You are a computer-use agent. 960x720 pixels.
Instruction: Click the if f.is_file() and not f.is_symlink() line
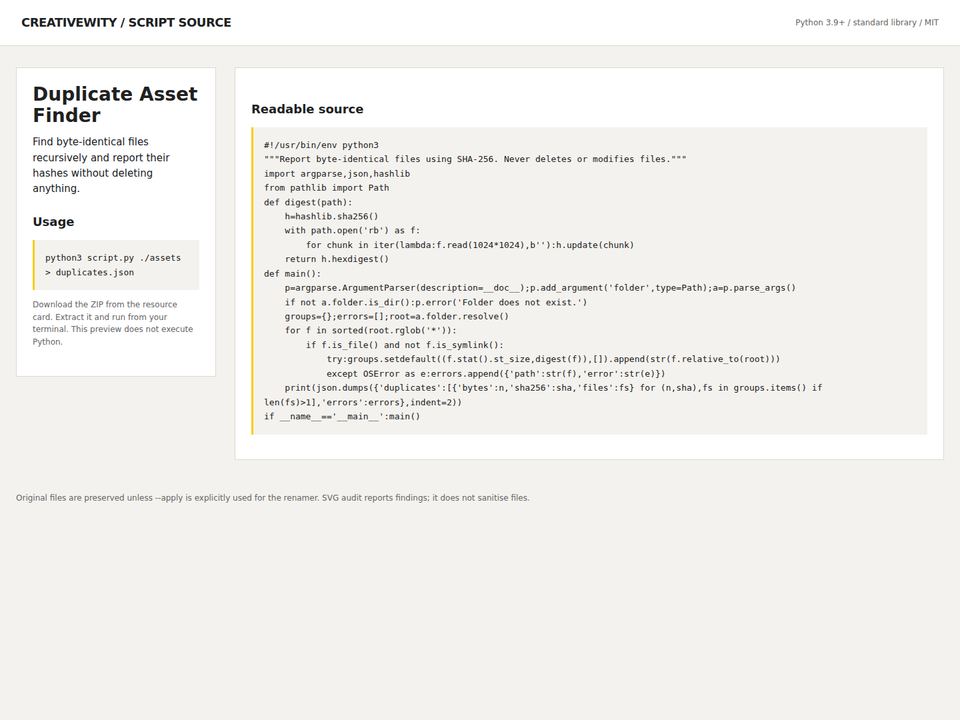[x=404, y=345]
